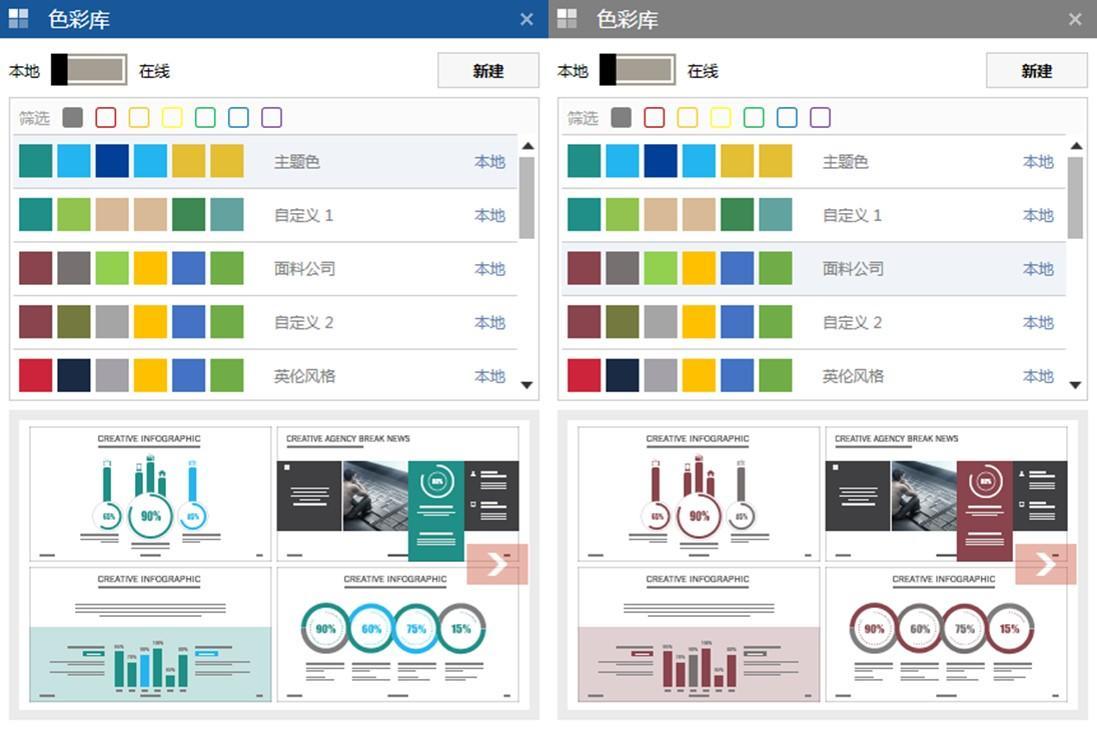Enable the purple filter box in right panel
1097x729 pixels.
[x=820, y=118]
